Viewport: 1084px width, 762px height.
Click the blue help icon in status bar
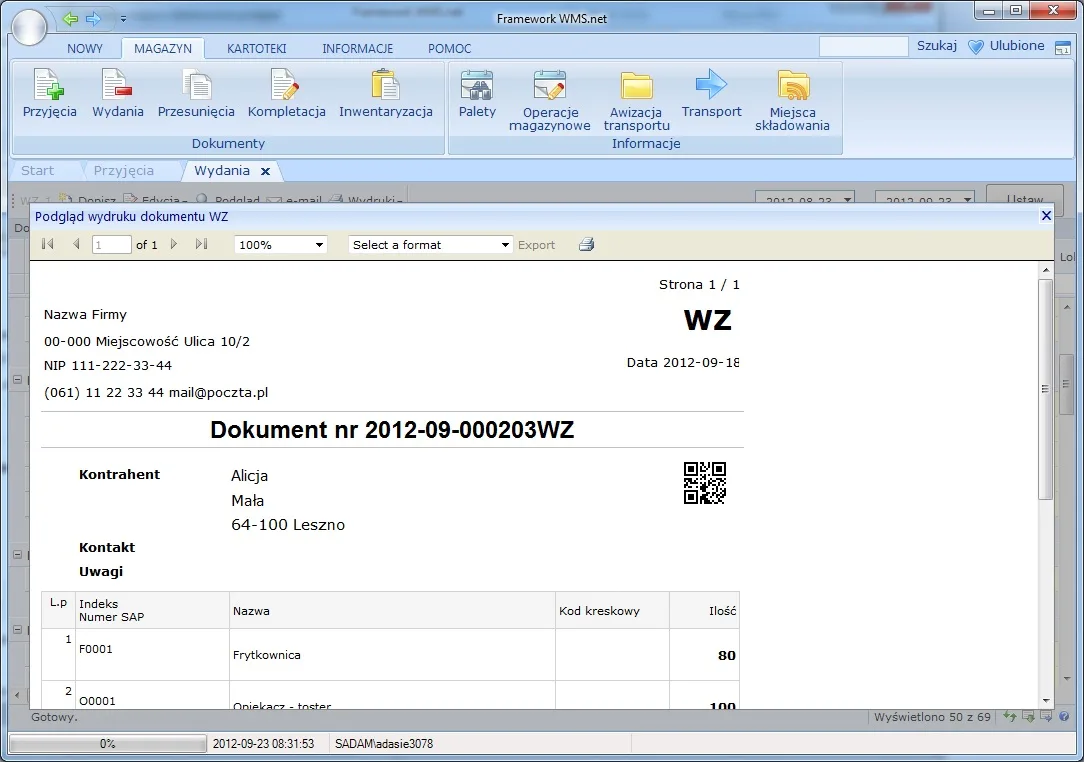1064,717
